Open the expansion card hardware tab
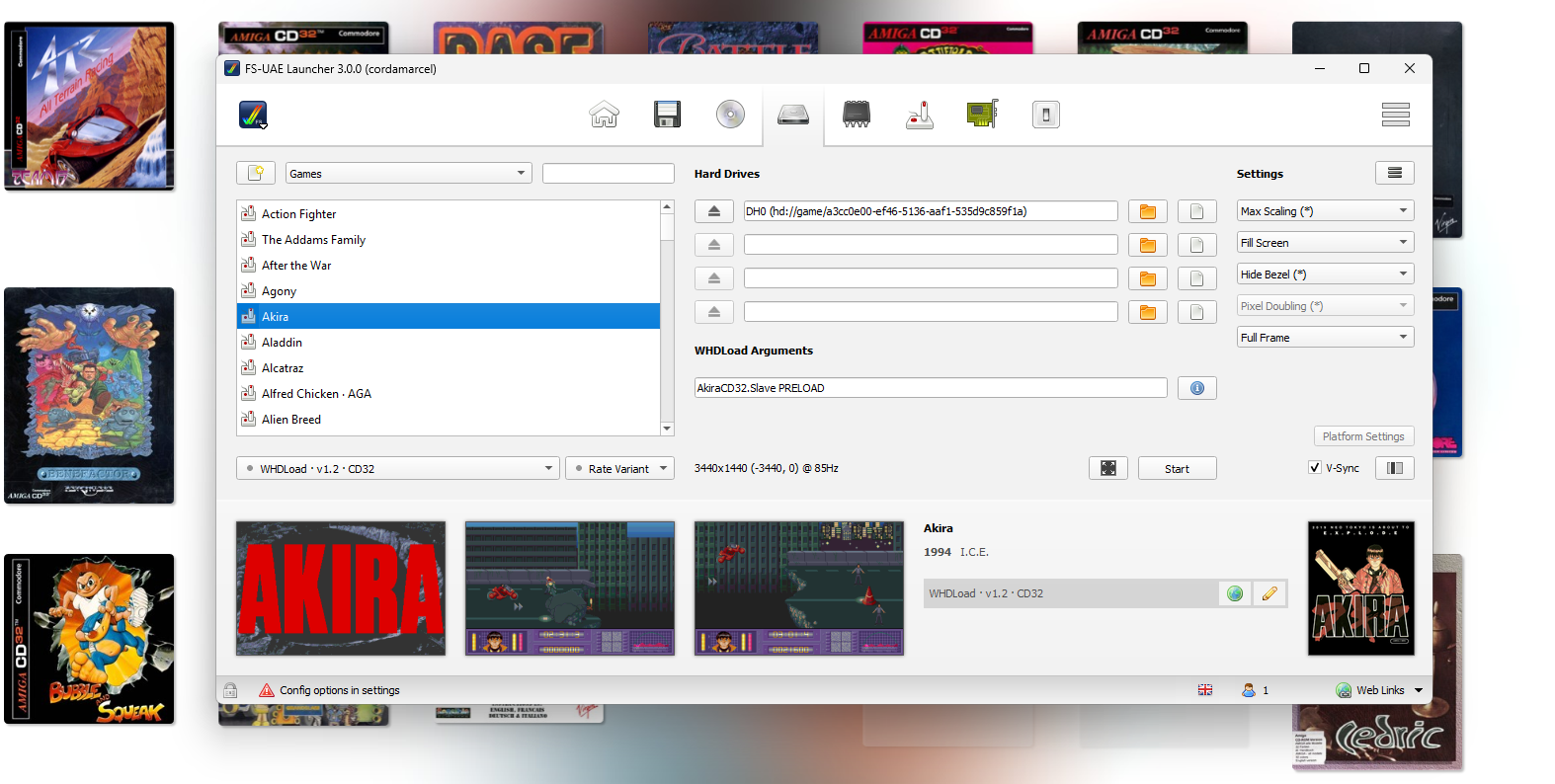The image size is (1555, 784). pyautogui.click(x=982, y=115)
